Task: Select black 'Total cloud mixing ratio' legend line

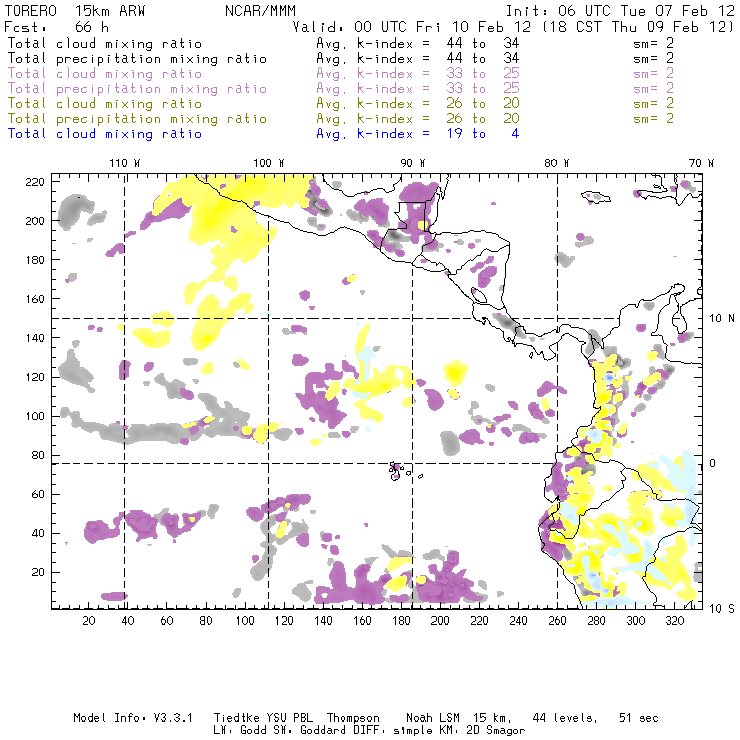Action: (x=105, y=44)
